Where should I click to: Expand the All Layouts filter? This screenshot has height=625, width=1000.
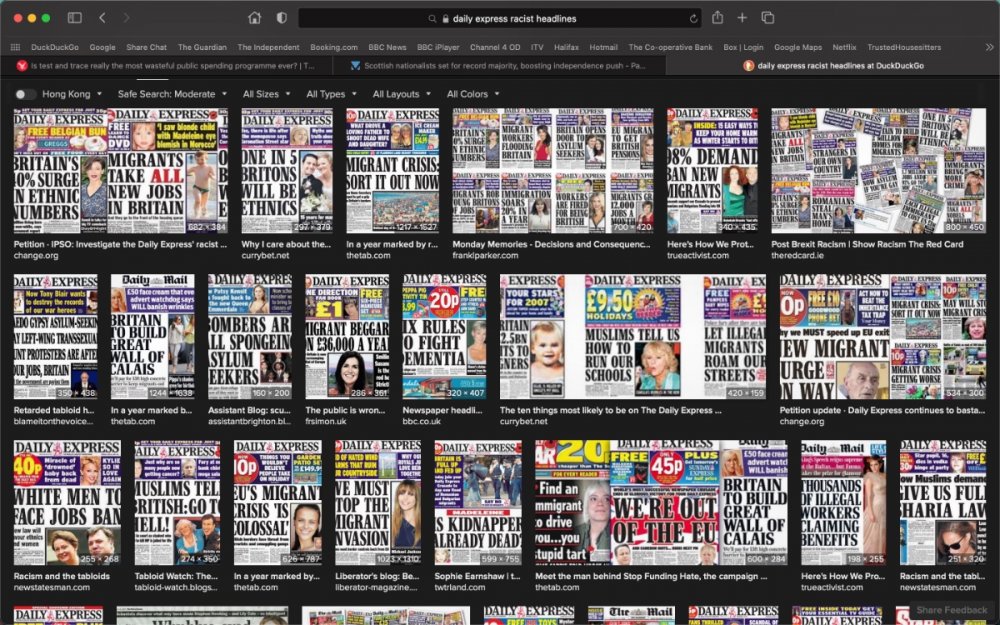point(402,94)
